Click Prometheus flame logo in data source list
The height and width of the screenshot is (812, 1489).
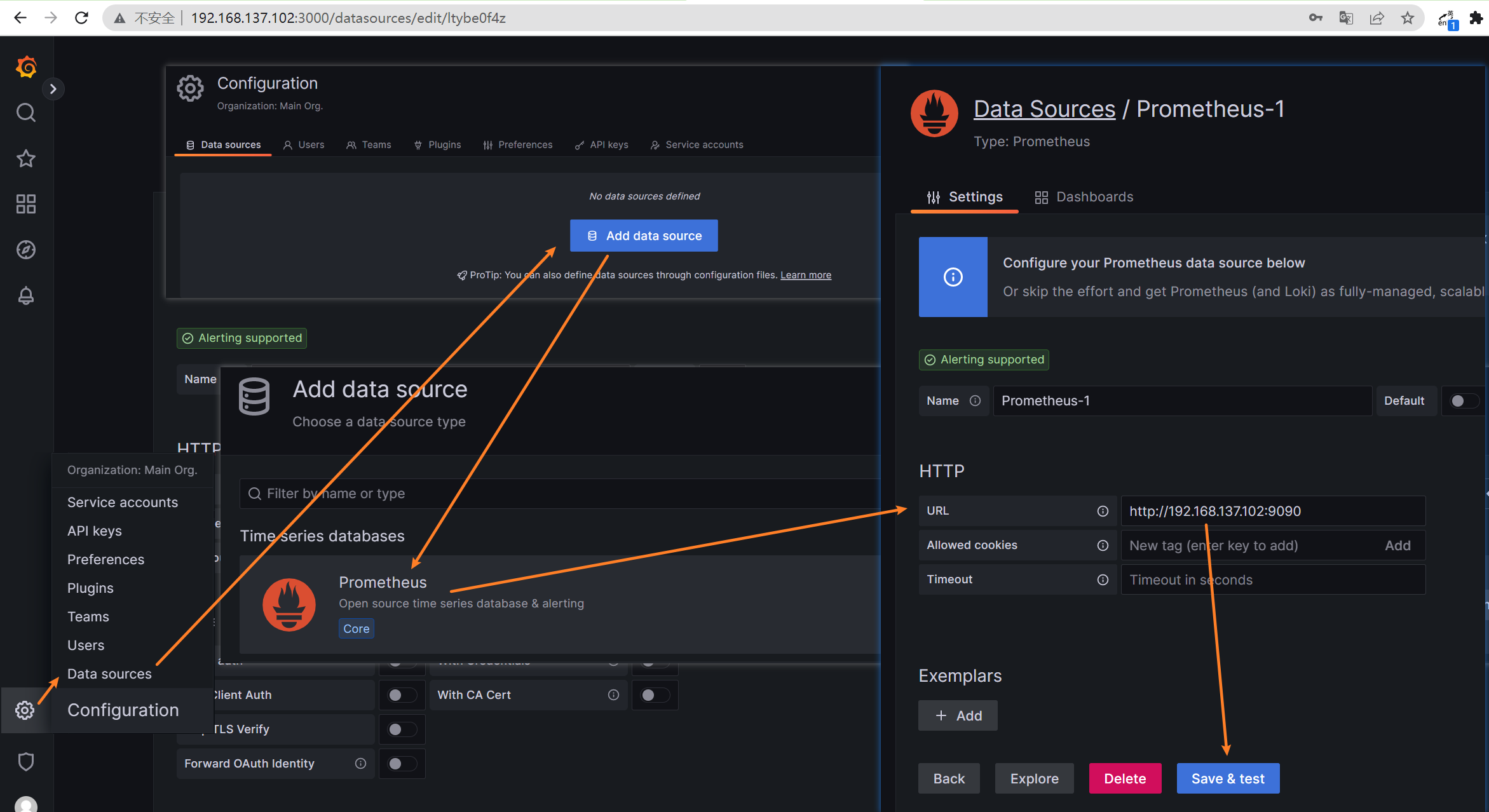289,604
